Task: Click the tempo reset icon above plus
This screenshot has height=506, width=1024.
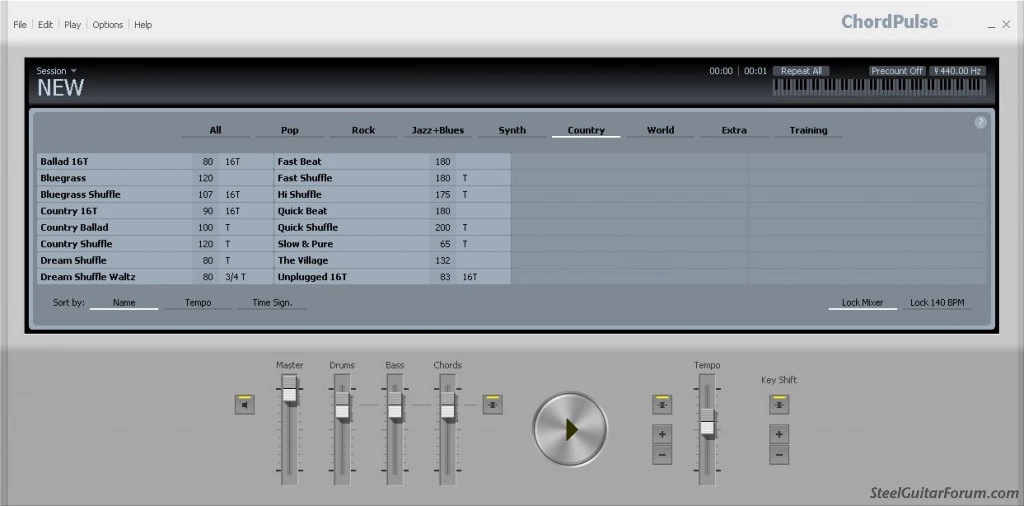Action: pos(661,404)
